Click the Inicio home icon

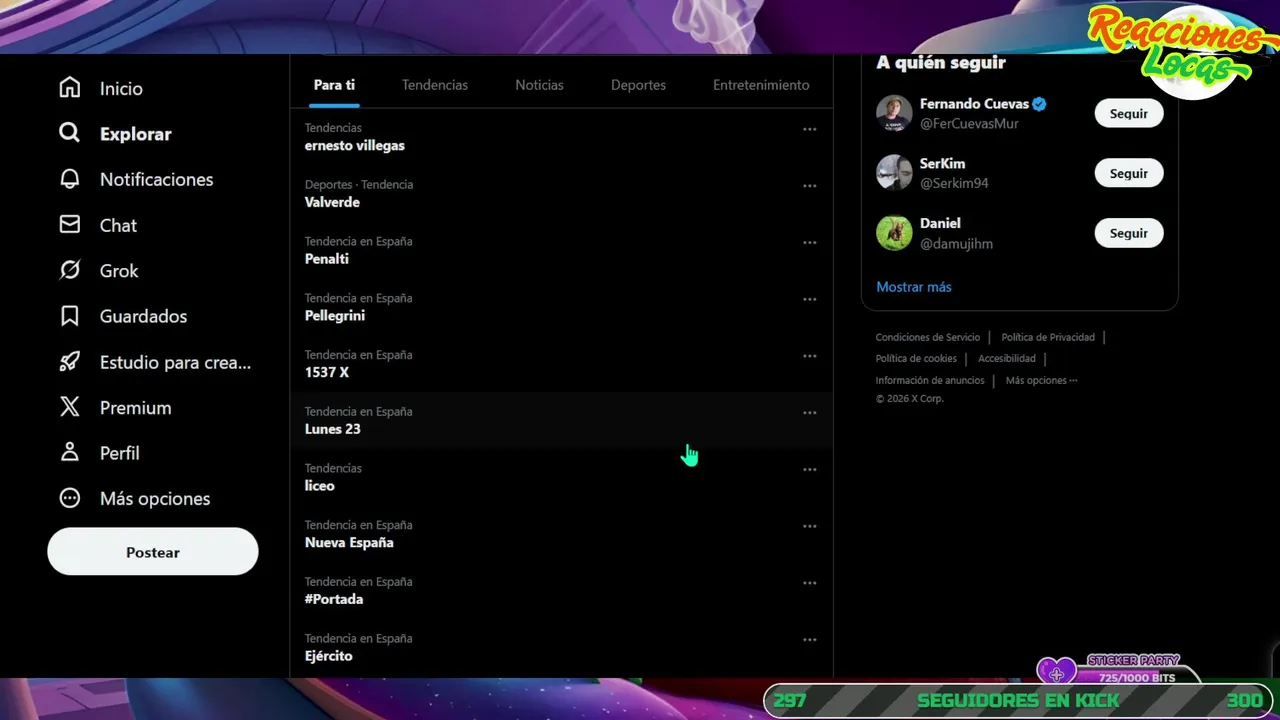[69, 88]
